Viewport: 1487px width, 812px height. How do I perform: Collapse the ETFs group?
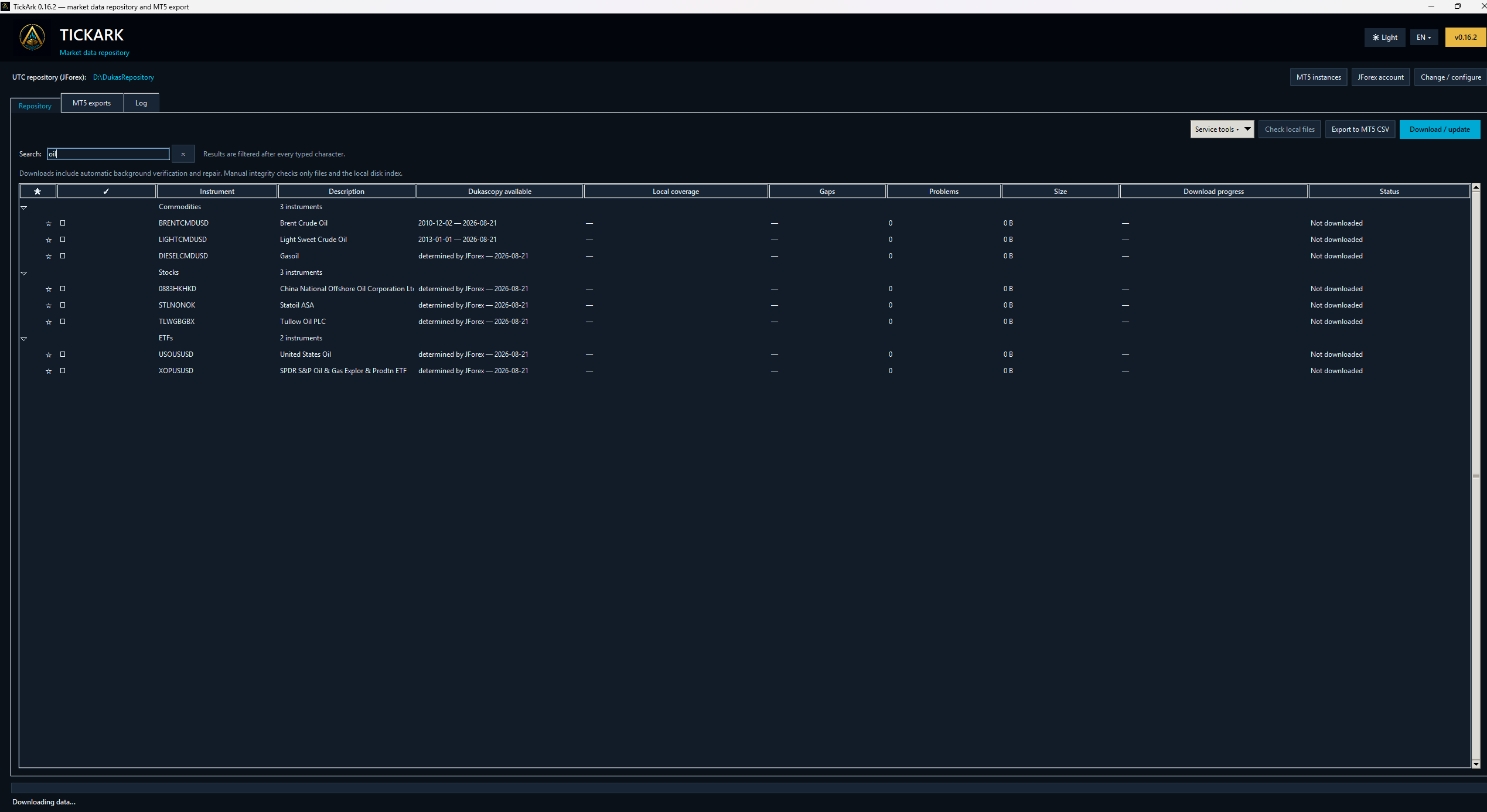[x=24, y=339]
